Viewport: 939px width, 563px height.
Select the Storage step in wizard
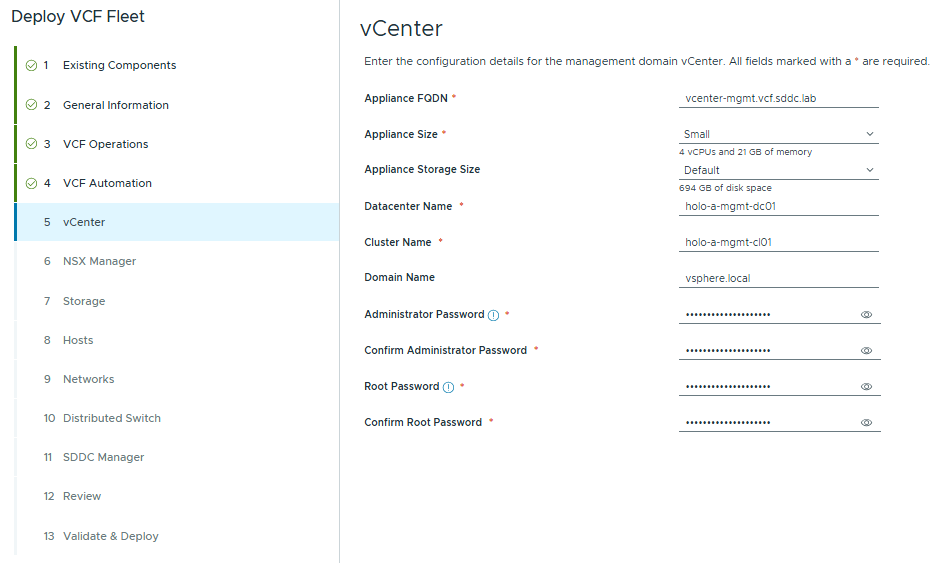(83, 301)
